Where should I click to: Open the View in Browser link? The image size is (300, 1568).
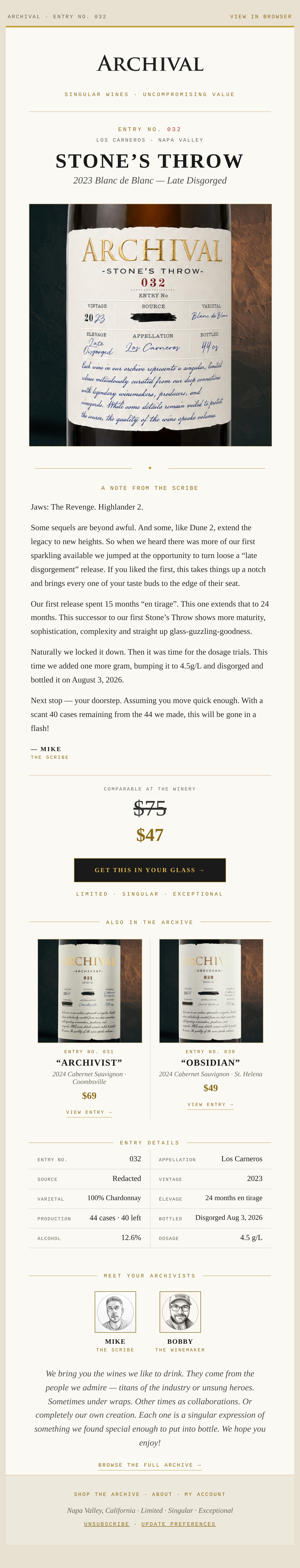[x=261, y=16]
